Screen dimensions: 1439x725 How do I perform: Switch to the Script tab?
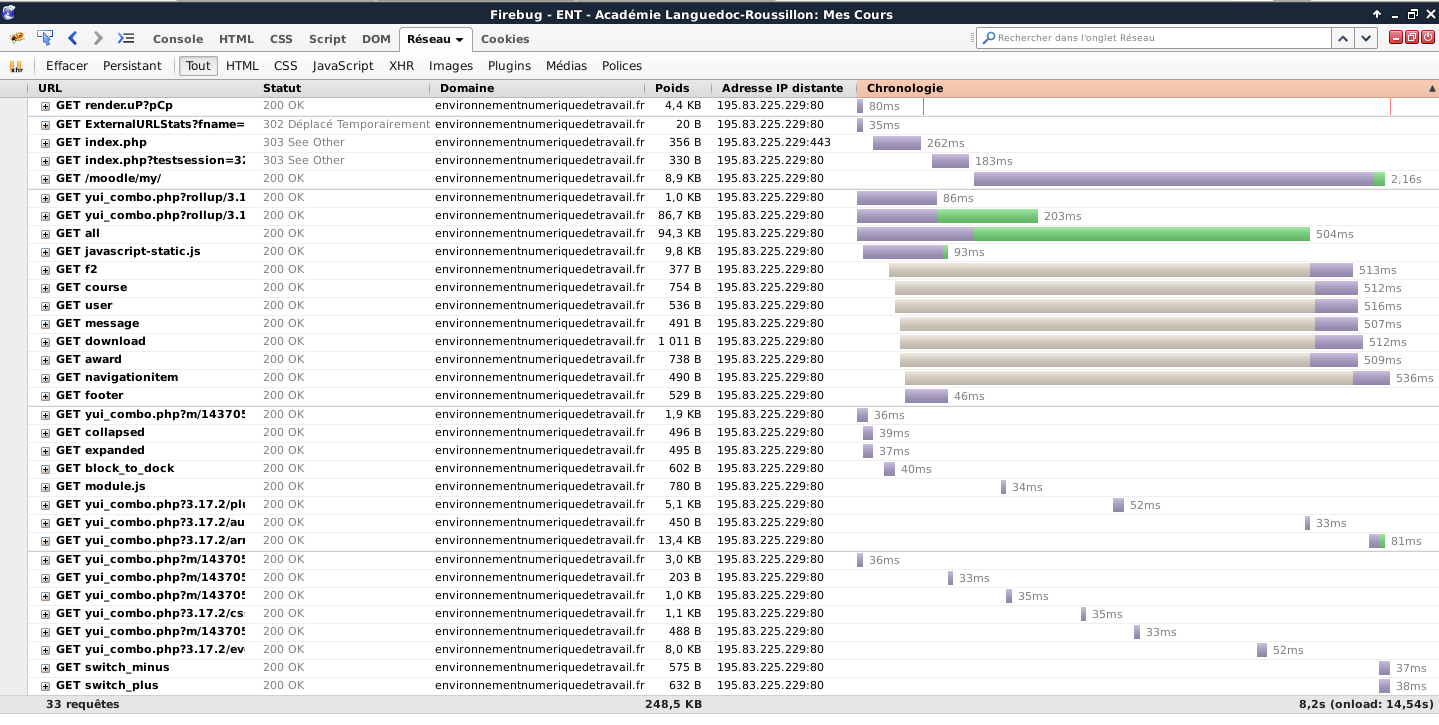pos(327,39)
